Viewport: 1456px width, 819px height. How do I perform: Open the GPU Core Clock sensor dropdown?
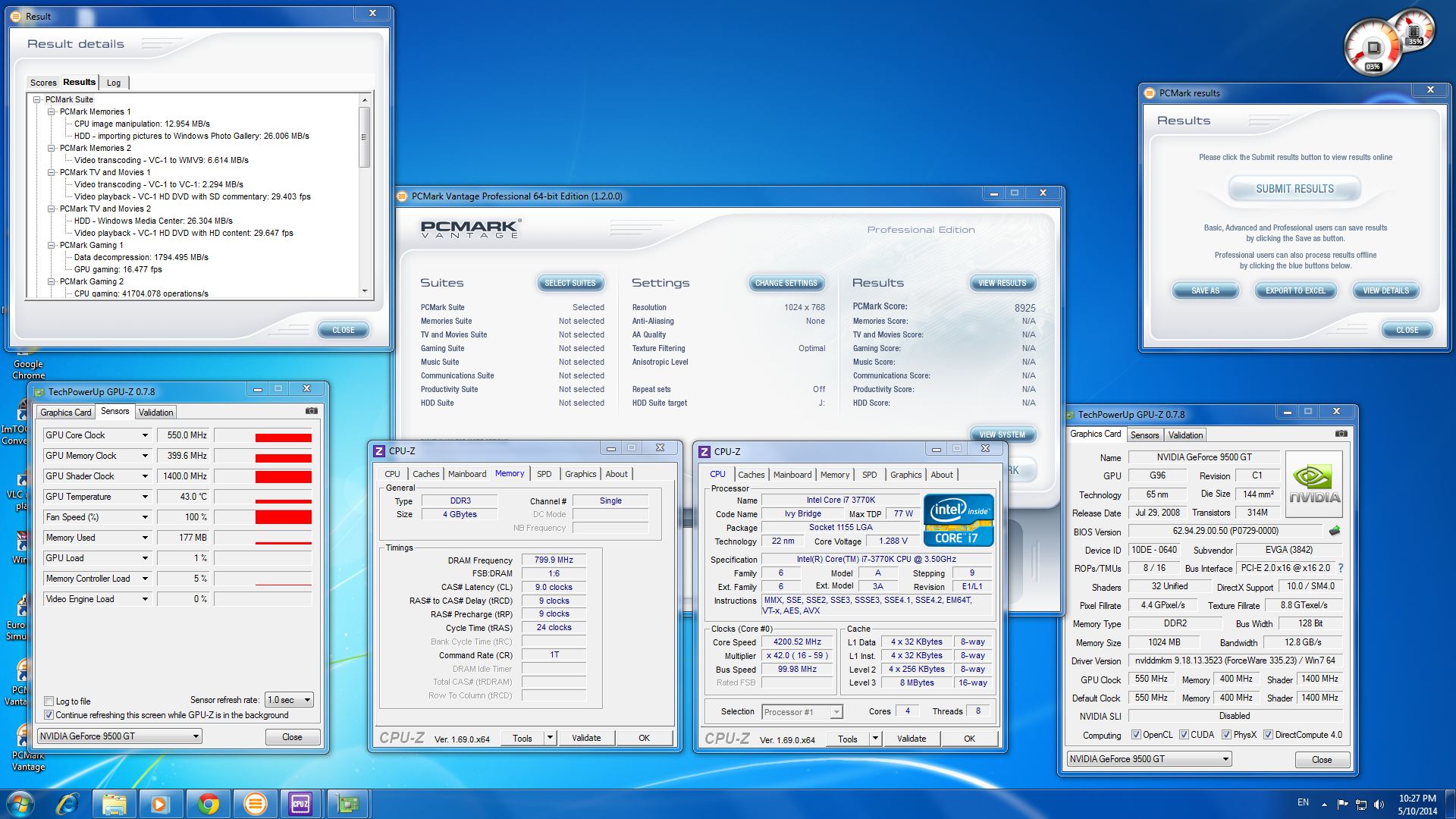point(145,435)
